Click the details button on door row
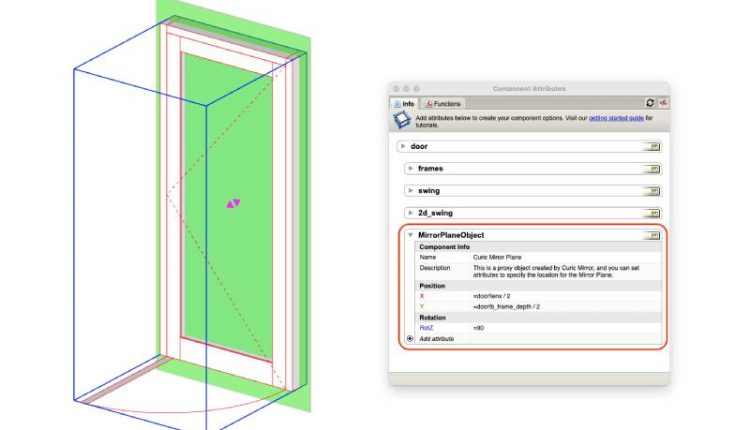 click(x=652, y=146)
